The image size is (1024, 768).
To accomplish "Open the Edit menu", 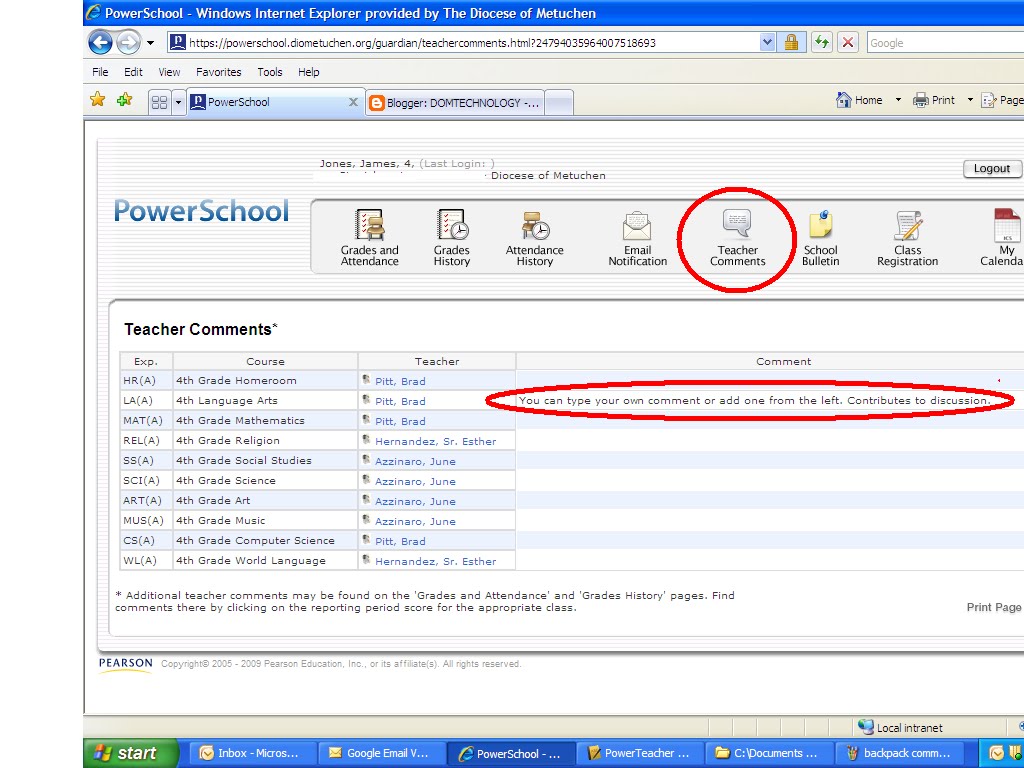I will tap(133, 72).
